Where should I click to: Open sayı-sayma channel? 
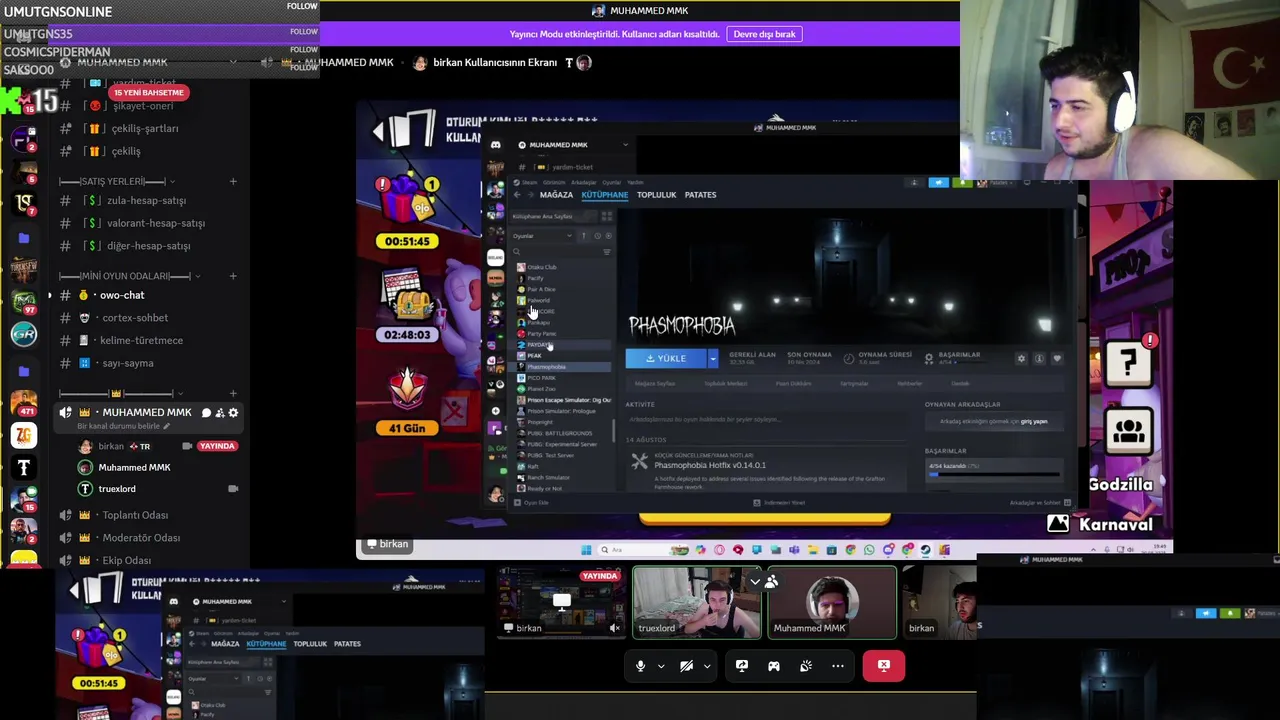[x=127, y=364]
